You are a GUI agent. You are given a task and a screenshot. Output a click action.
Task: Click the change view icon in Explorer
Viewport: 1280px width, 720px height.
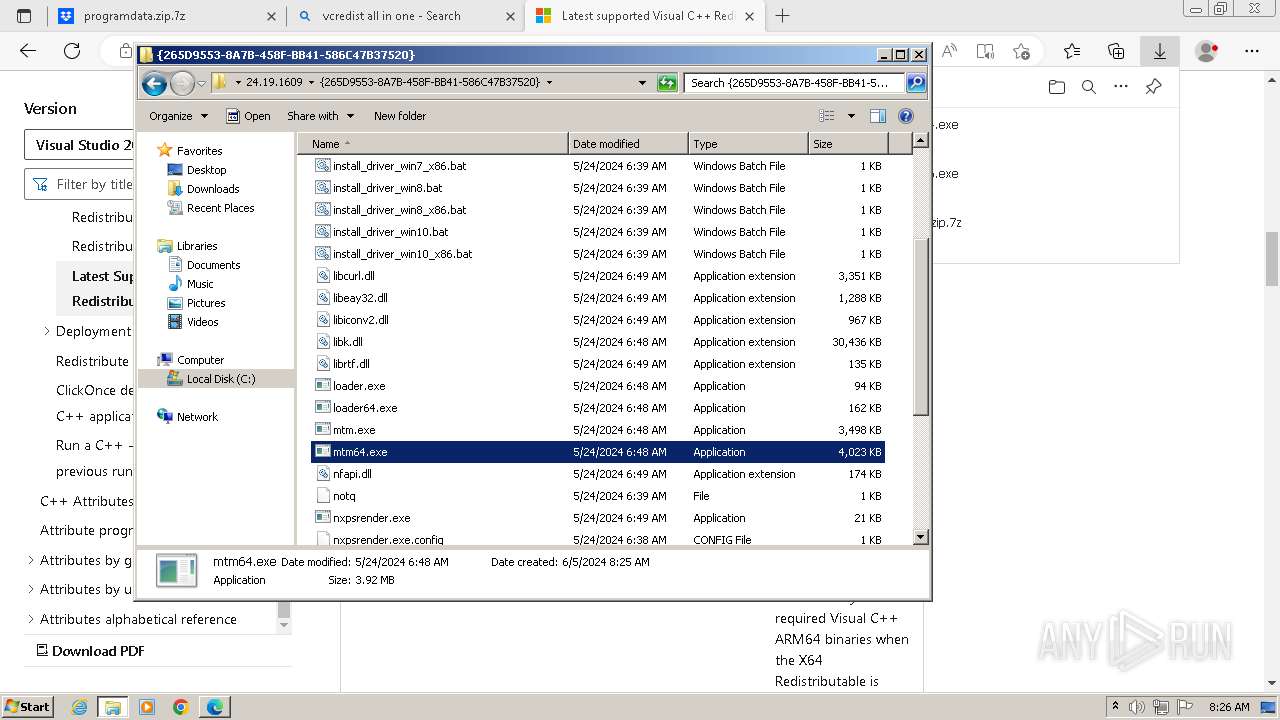point(826,116)
